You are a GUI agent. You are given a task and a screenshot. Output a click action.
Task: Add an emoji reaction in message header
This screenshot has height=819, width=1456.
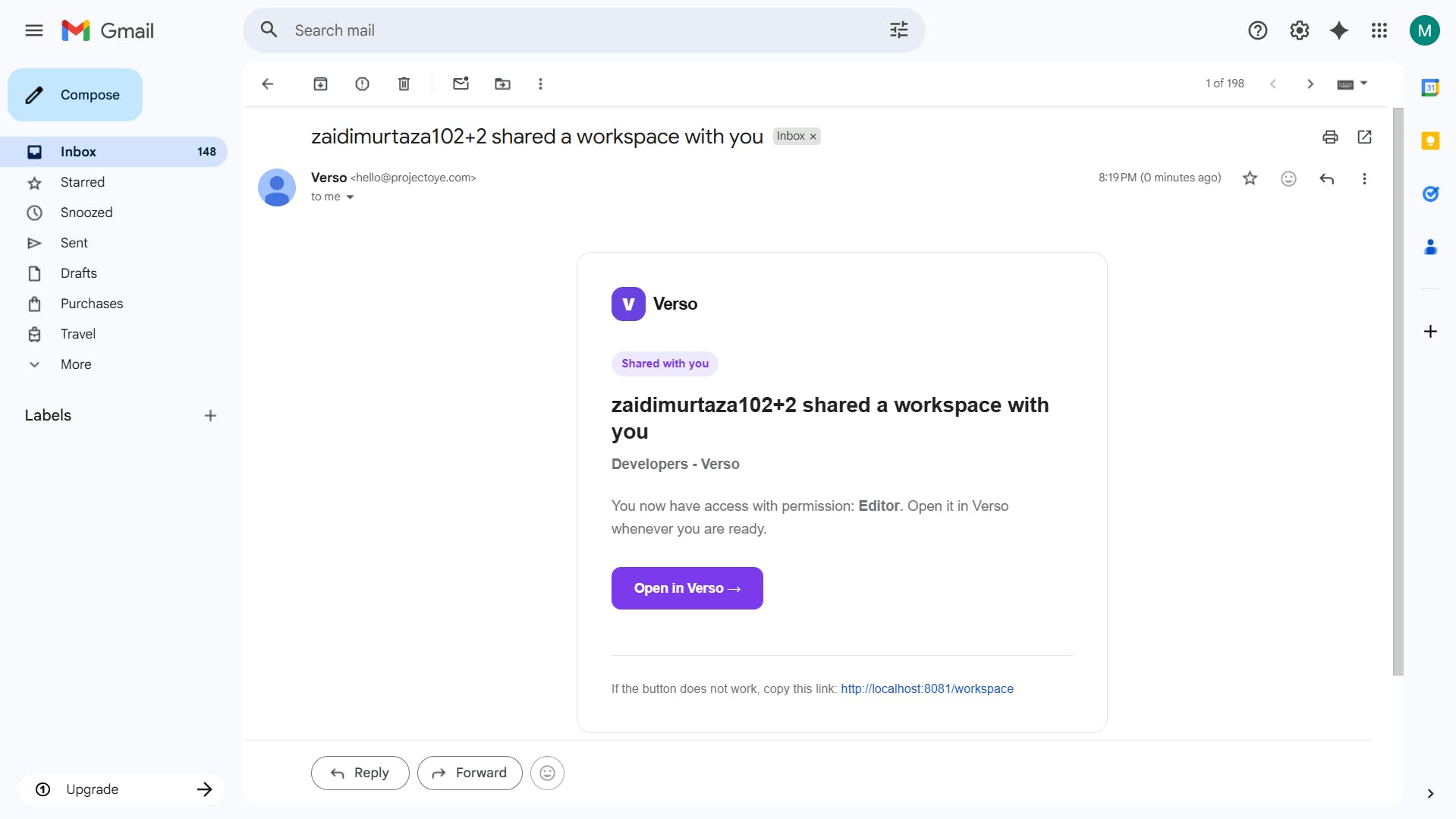1288,178
